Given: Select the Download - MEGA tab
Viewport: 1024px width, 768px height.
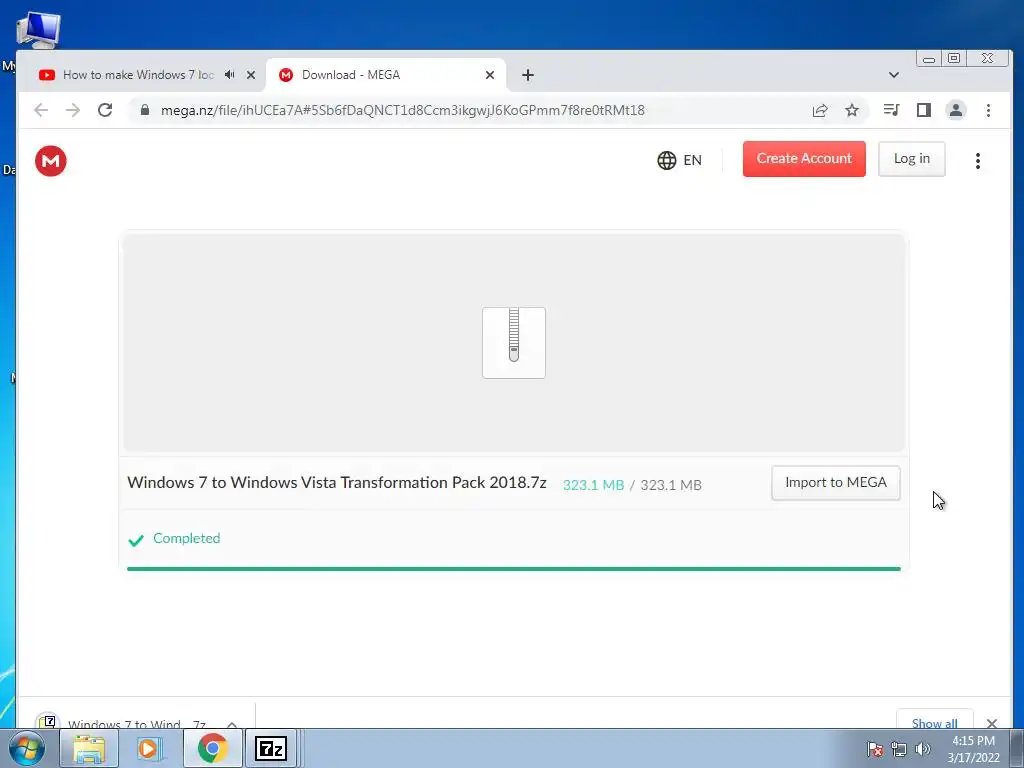Looking at the screenshot, I should (385, 75).
